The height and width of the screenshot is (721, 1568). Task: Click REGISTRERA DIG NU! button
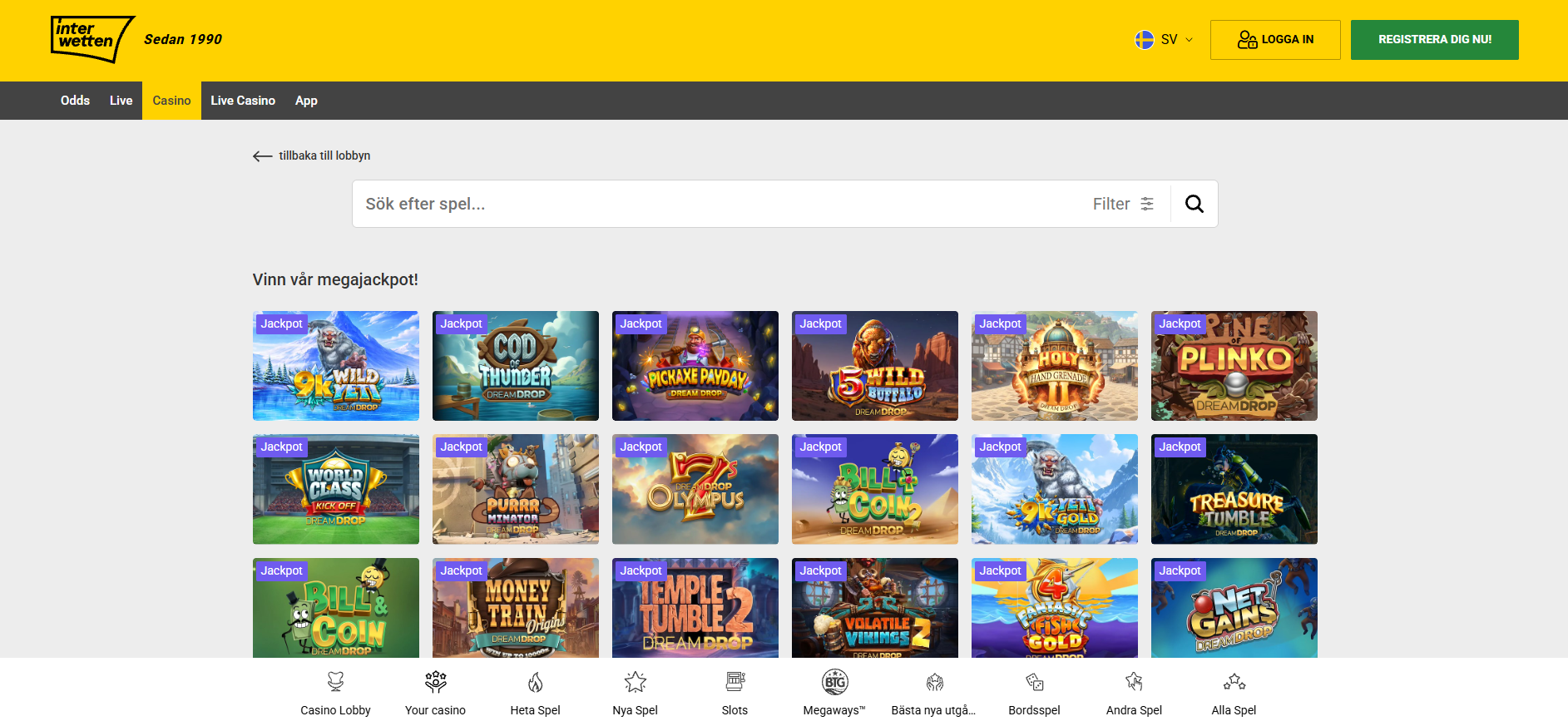[1434, 39]
